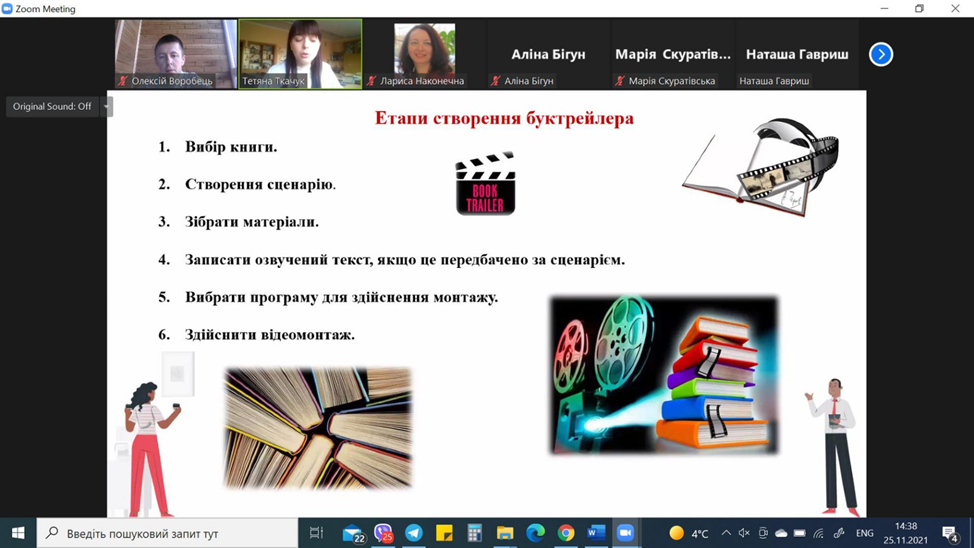
Task: Click the Наташа Гавриш participant tile
Action: pos(796,54)
